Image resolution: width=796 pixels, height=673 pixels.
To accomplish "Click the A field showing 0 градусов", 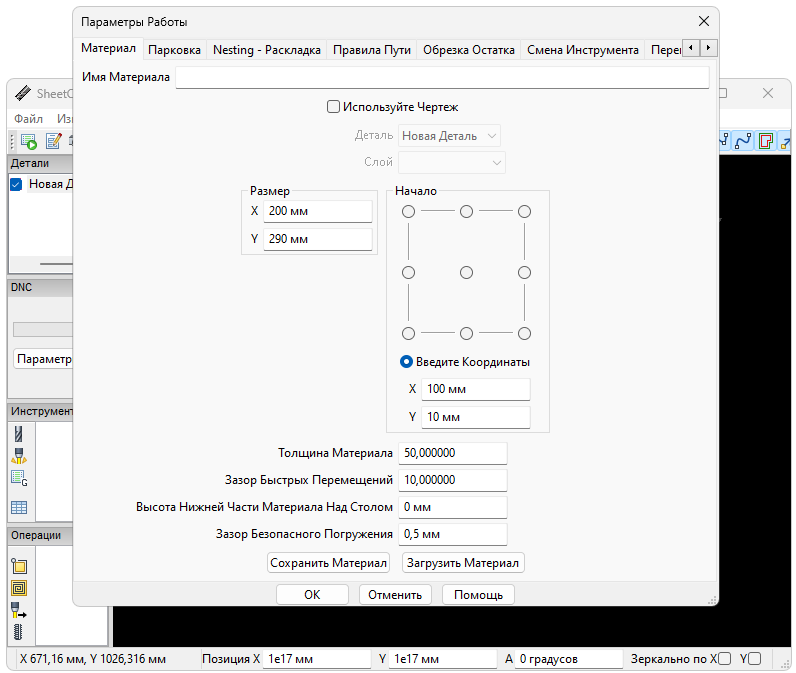I will point(569,659).
